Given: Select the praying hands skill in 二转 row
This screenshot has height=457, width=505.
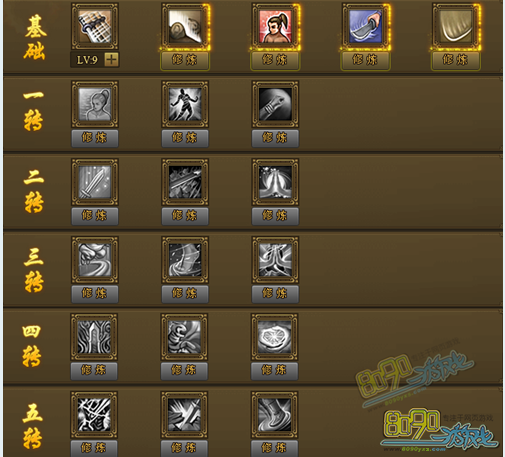Looking at the screenshot, I should pyautogui.click(x=275, y=182).
